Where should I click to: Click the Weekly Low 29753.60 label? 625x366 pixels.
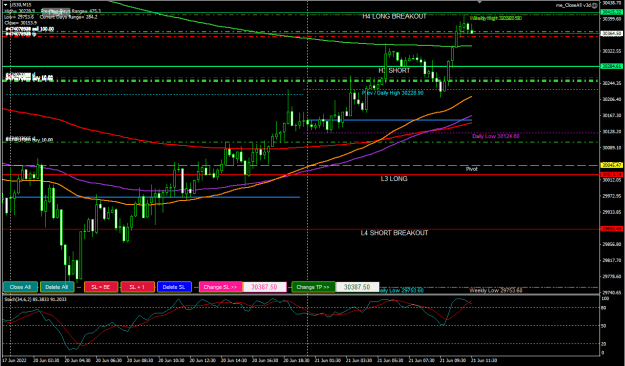click(495, 290)
